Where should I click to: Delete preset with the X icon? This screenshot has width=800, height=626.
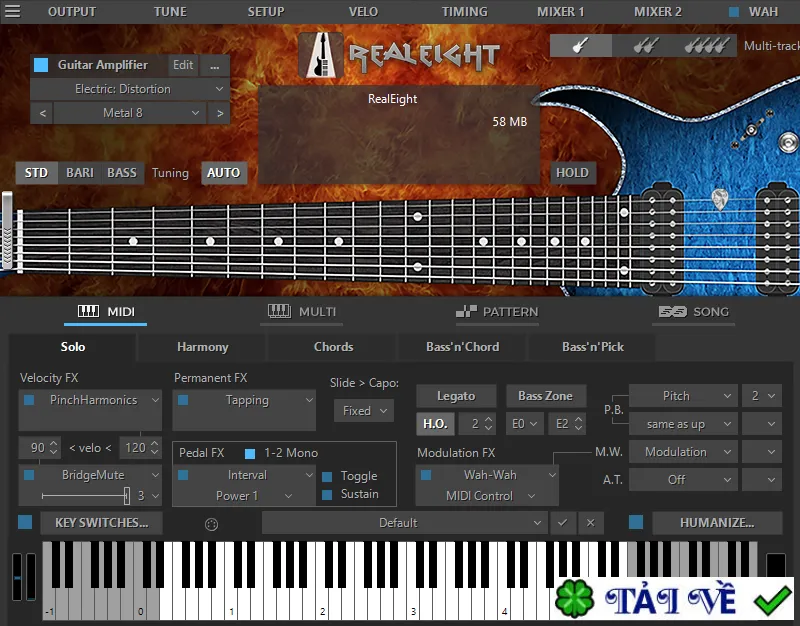click(590, 522)
